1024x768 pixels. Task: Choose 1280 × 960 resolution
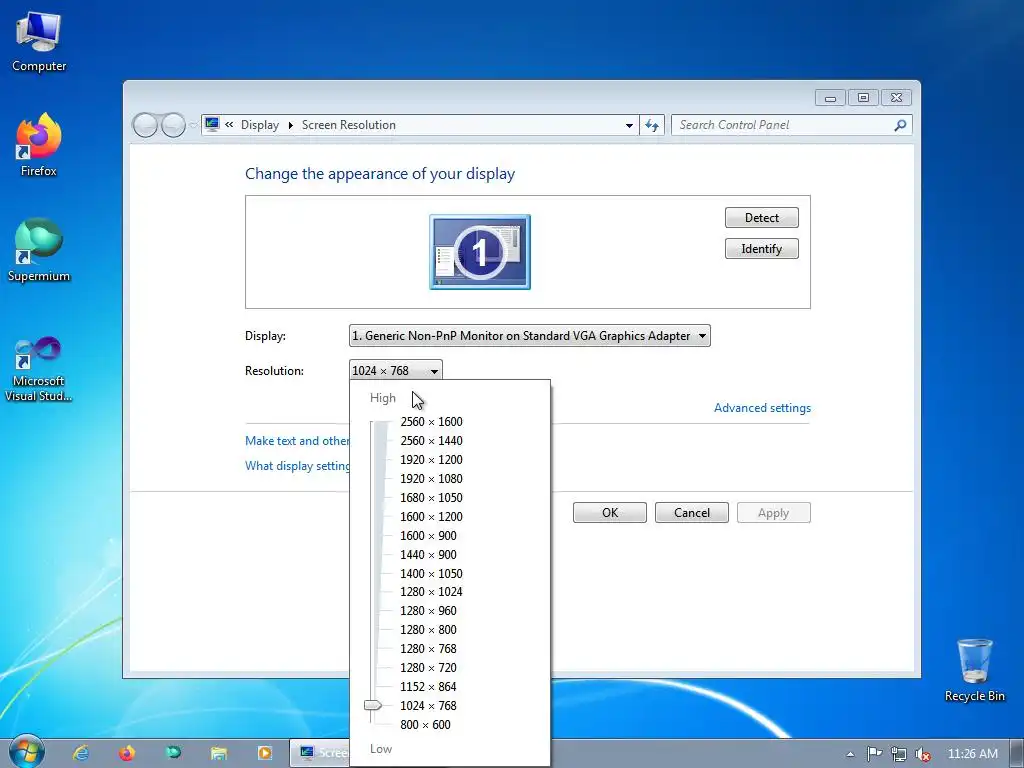tap(428, 611)
